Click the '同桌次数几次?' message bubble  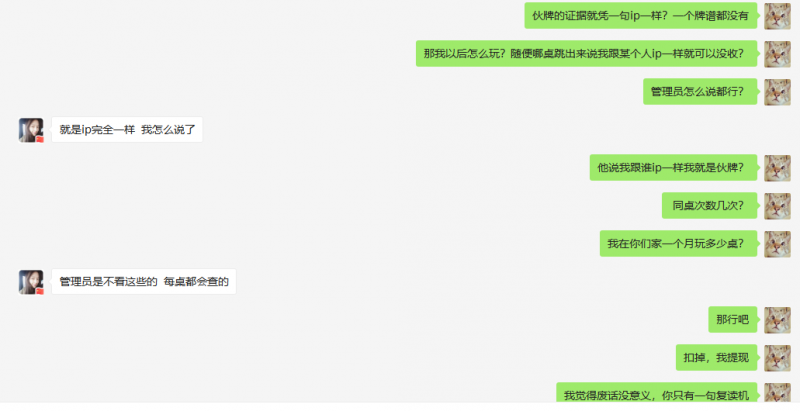(x=710, y=206)
